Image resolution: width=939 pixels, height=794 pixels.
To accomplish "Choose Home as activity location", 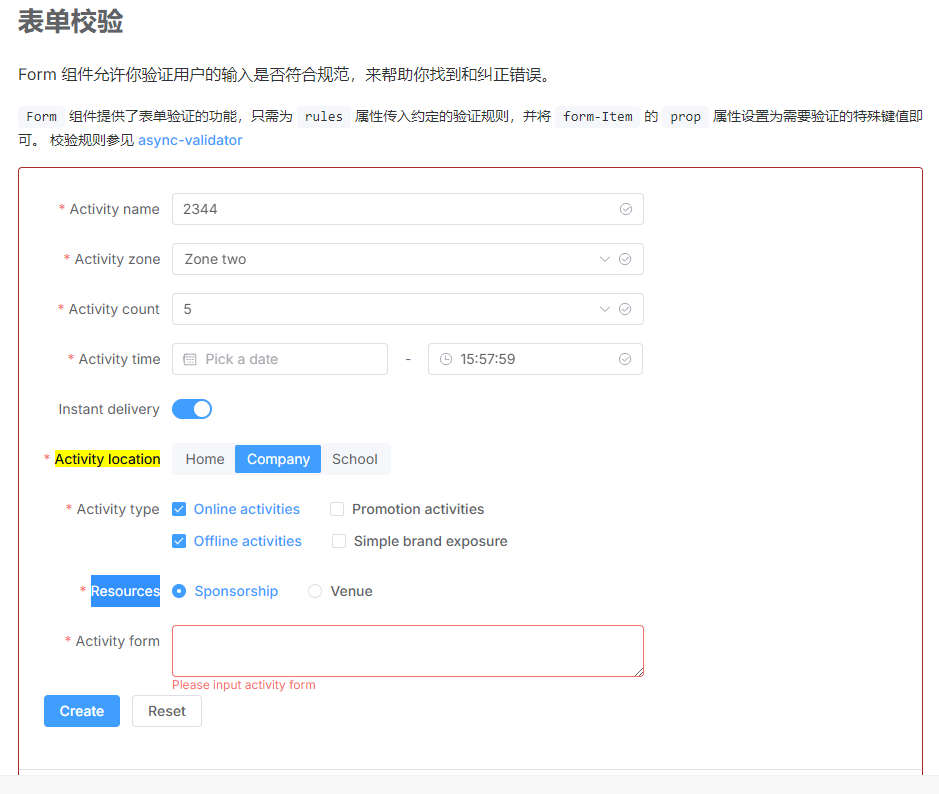I will 205,459.
